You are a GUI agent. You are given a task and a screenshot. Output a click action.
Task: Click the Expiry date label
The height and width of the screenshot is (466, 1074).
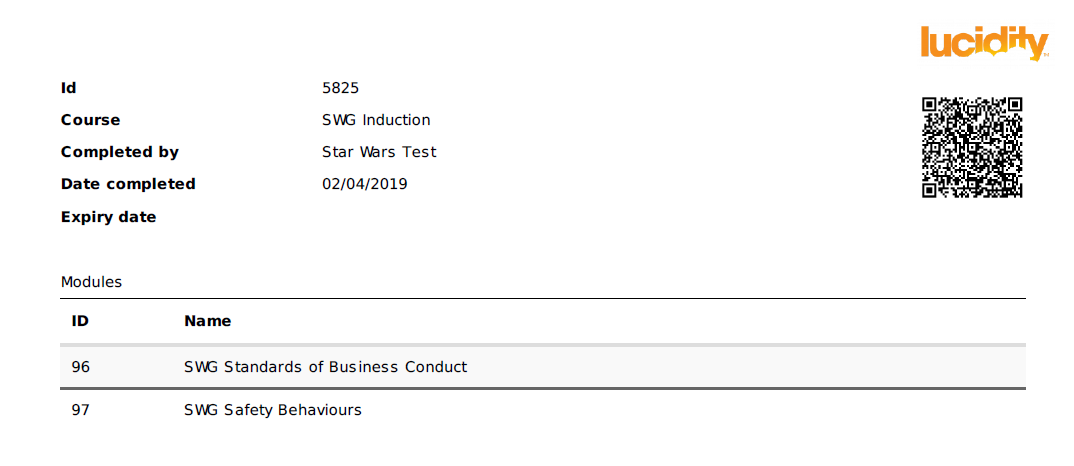click(108, 217)
